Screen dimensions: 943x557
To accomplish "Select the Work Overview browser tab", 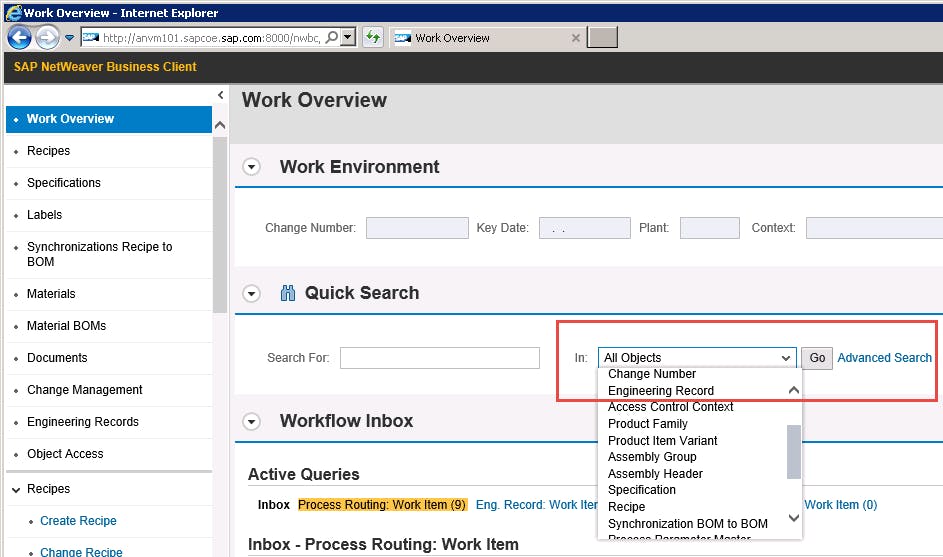I will pyautogui.click(x=487, y=38).
